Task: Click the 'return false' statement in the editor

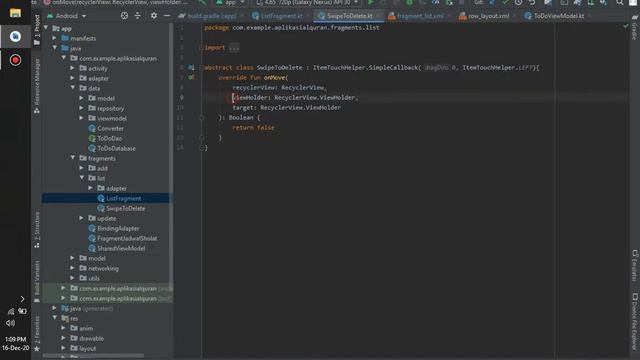Action: [253, 128]
